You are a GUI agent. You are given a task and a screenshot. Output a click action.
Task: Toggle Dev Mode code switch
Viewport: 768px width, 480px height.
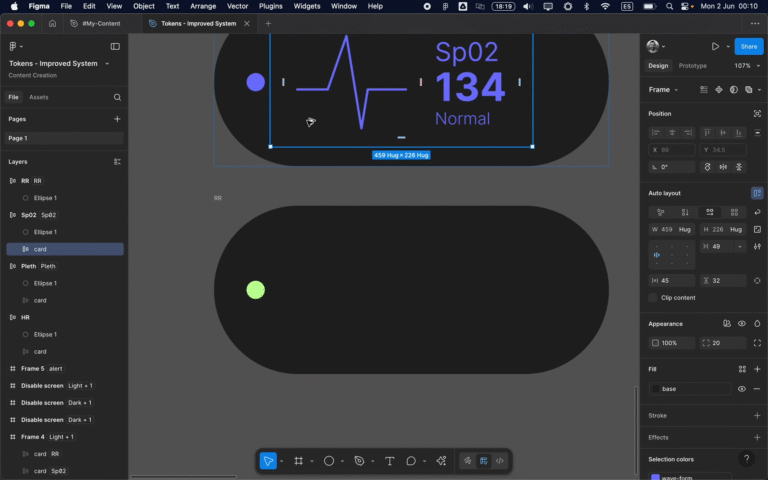(499, 461)
